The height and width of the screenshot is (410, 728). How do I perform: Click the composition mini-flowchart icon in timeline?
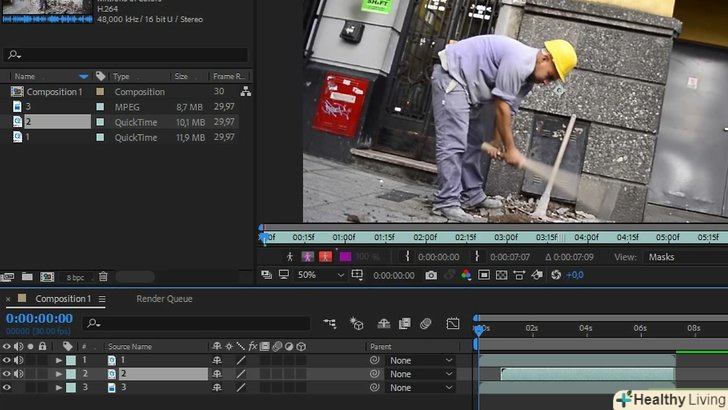point(330,323)
